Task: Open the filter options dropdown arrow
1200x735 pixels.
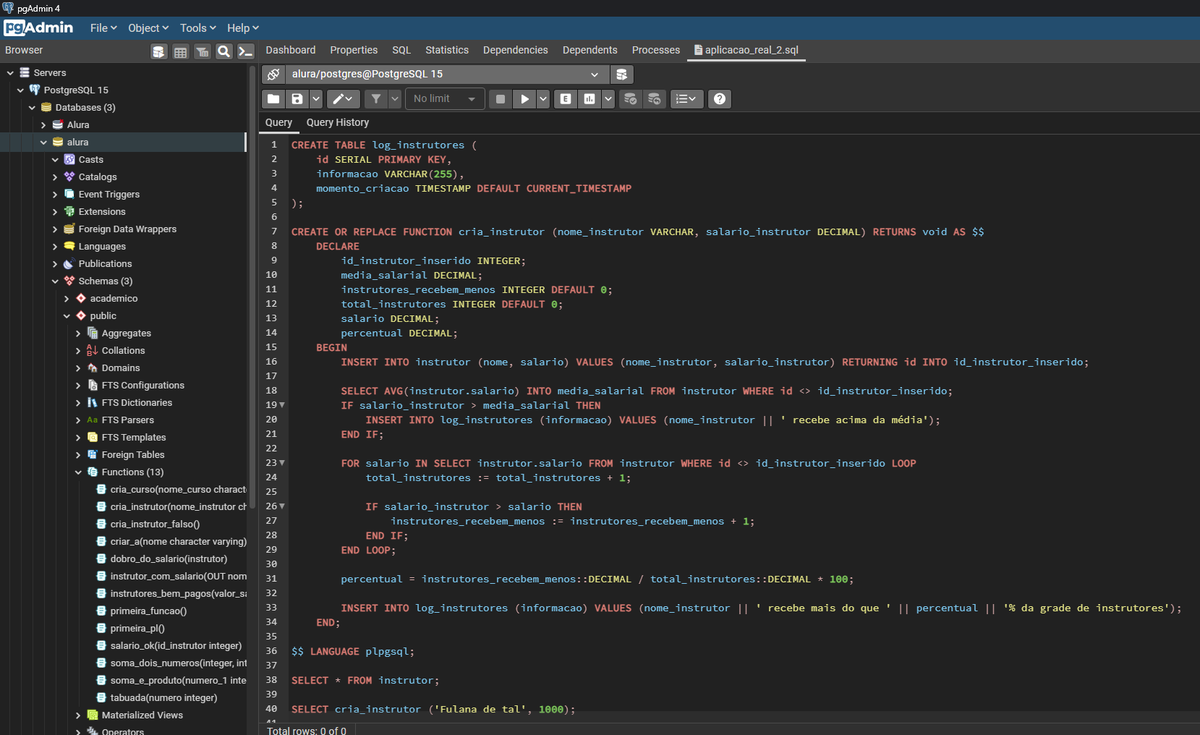Action: click(x=394, y=99)
